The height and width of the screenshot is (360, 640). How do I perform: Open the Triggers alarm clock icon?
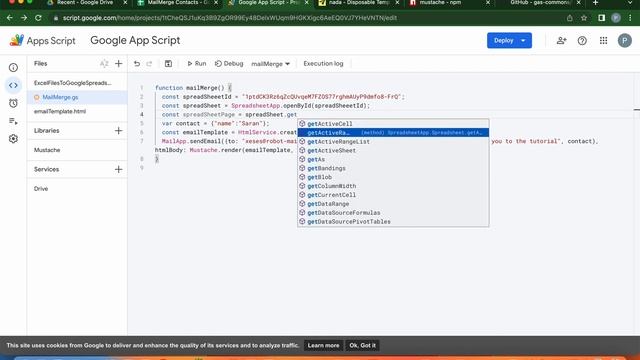point(13,103)
